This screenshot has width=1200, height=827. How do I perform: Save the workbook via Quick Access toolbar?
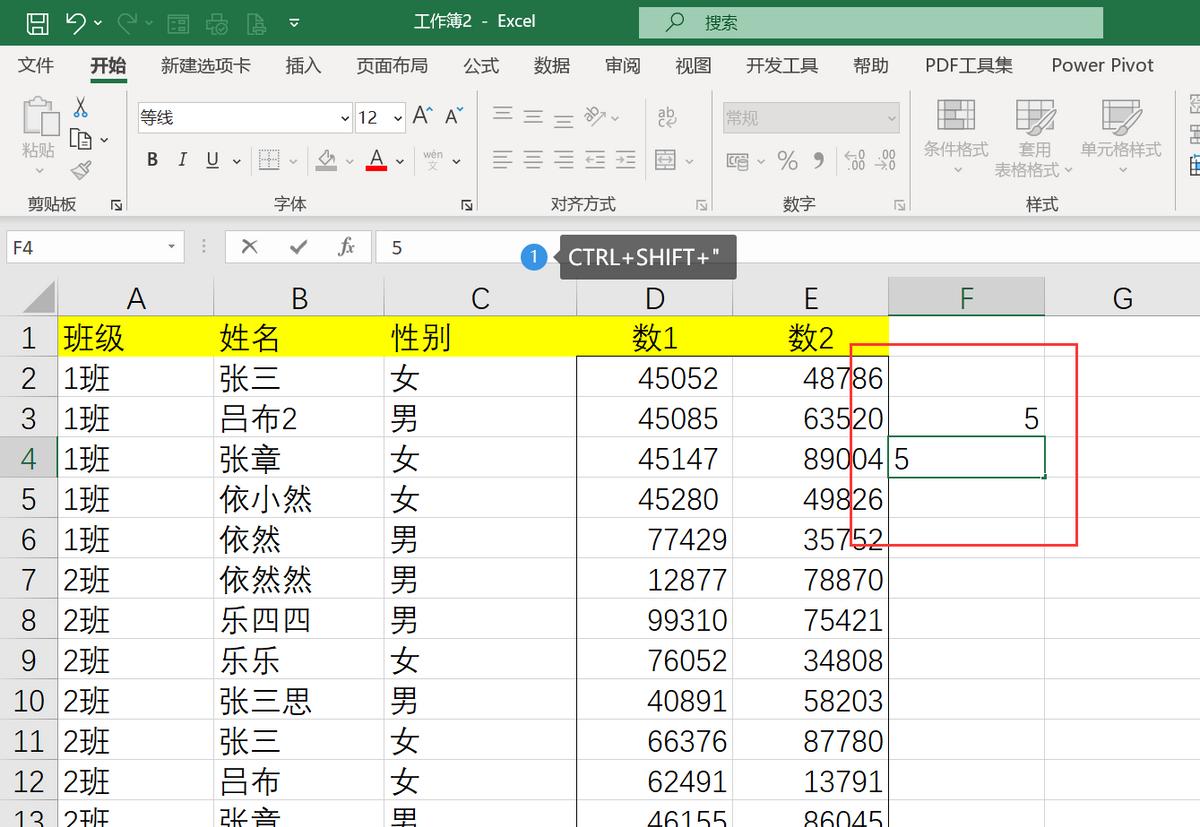(38, 21)
